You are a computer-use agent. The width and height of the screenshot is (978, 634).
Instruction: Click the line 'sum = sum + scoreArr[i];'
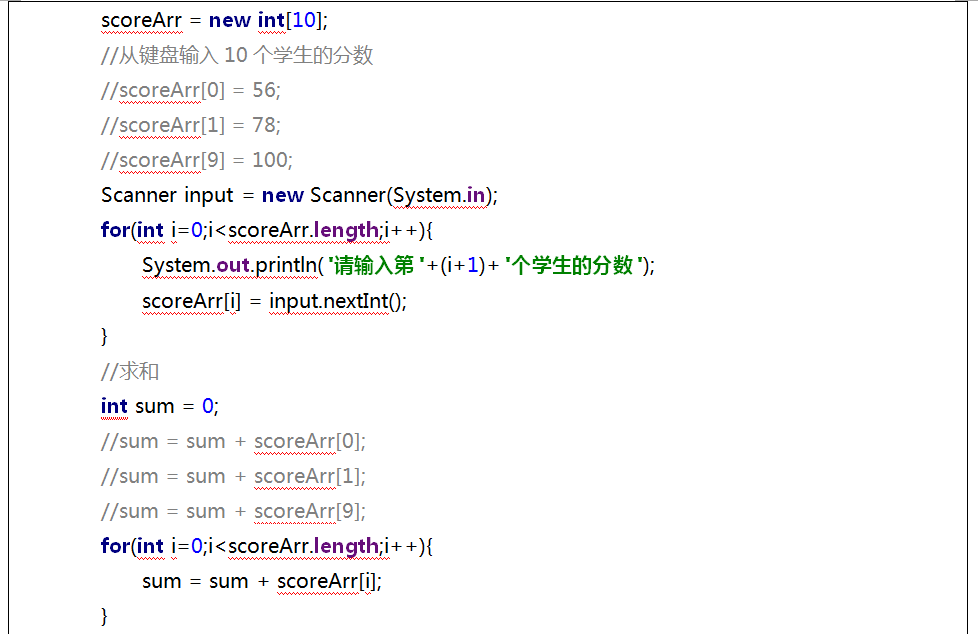(x=262, y=582)
